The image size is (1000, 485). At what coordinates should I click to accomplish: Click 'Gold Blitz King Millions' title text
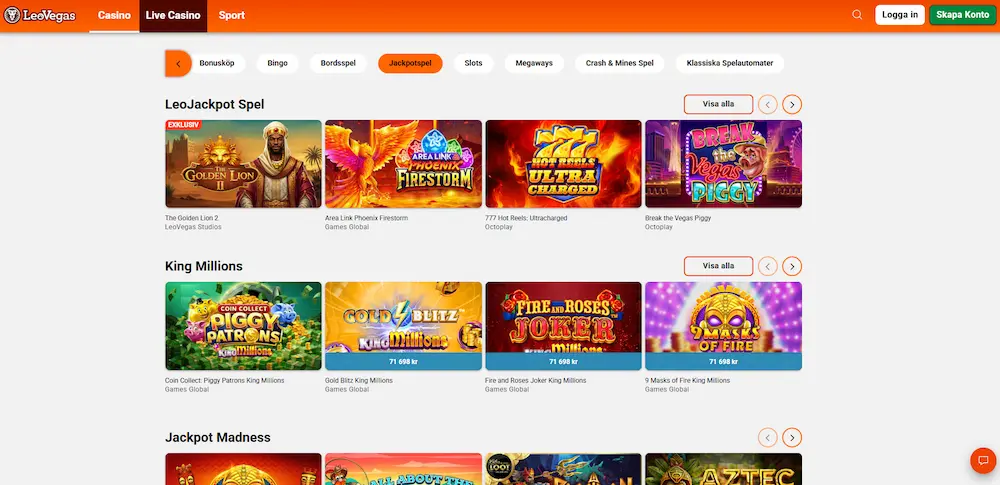359,380
